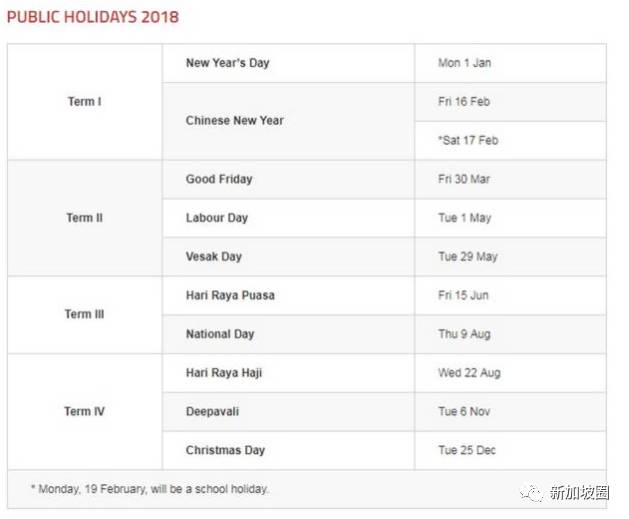Click the Mon 1 Jan date
Image resolution: width=629 pixels, height=519 pixels.
point(464,63)
